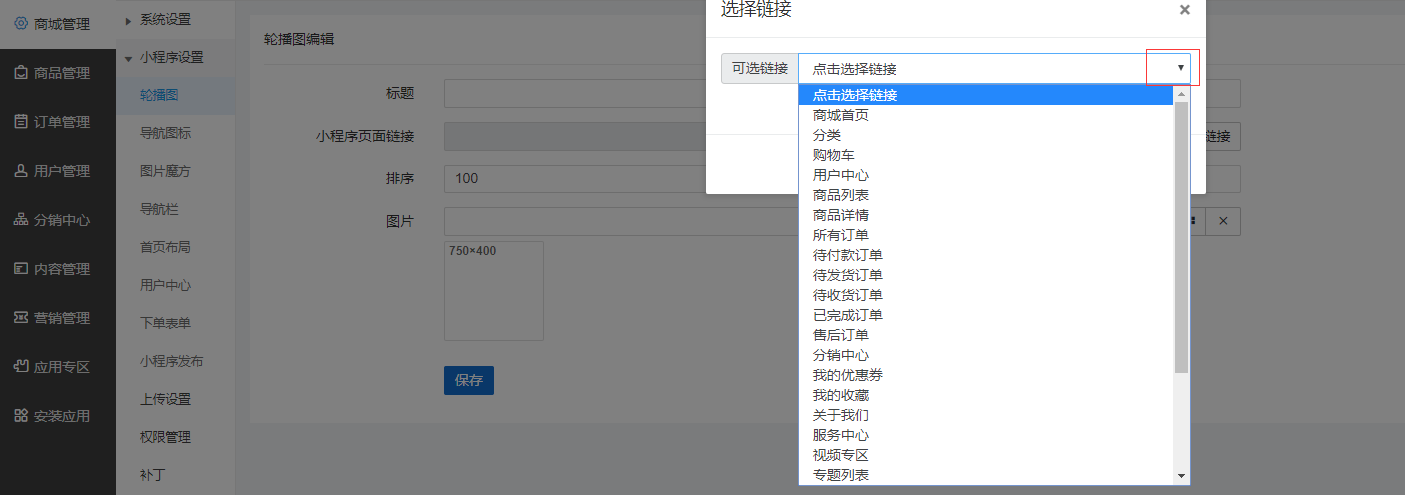Open the 应用专区 puzzle icon

[x=21, y=367]
